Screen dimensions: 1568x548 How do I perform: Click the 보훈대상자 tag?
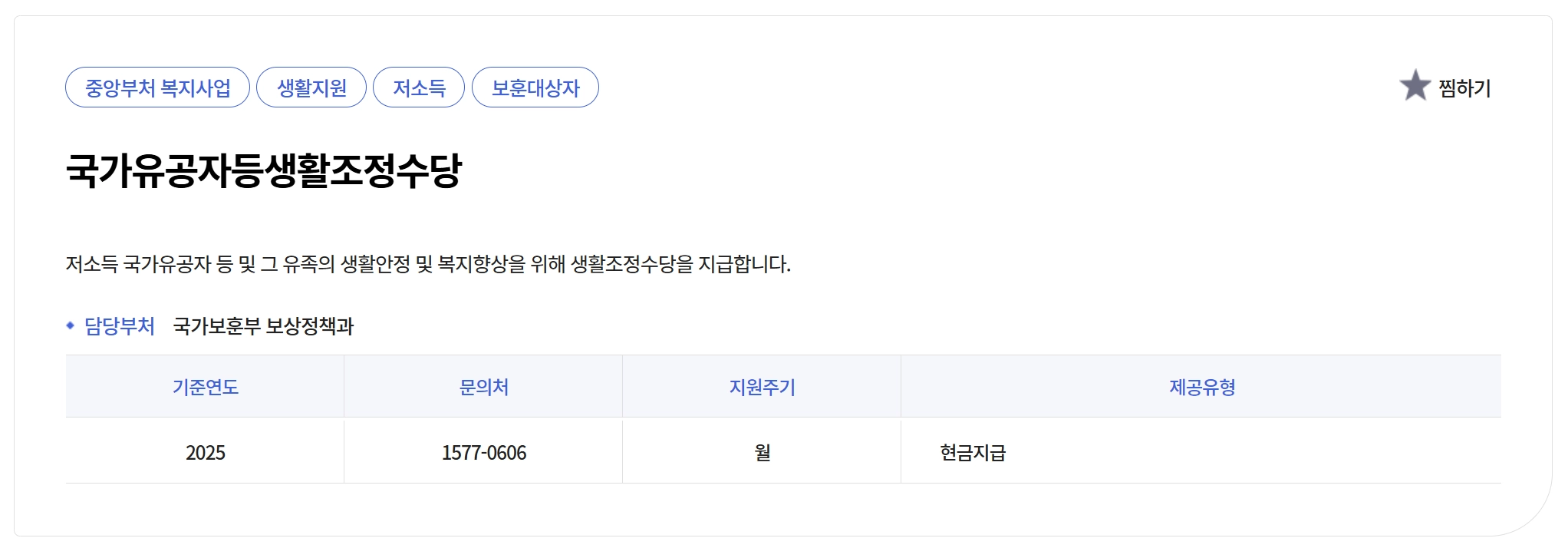[x=535, y=87]
